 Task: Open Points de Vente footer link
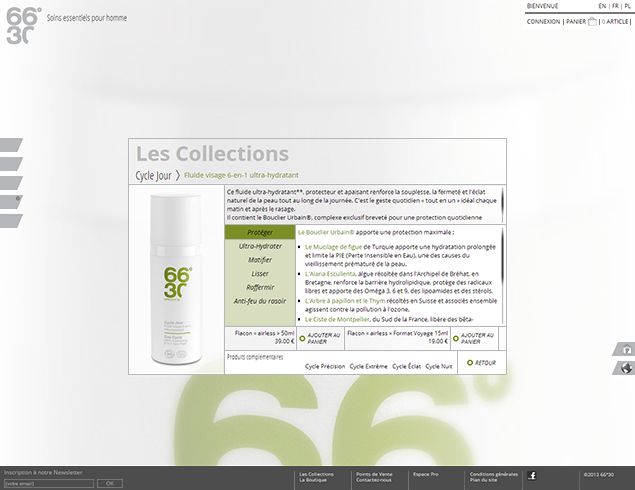pos(374,474)
